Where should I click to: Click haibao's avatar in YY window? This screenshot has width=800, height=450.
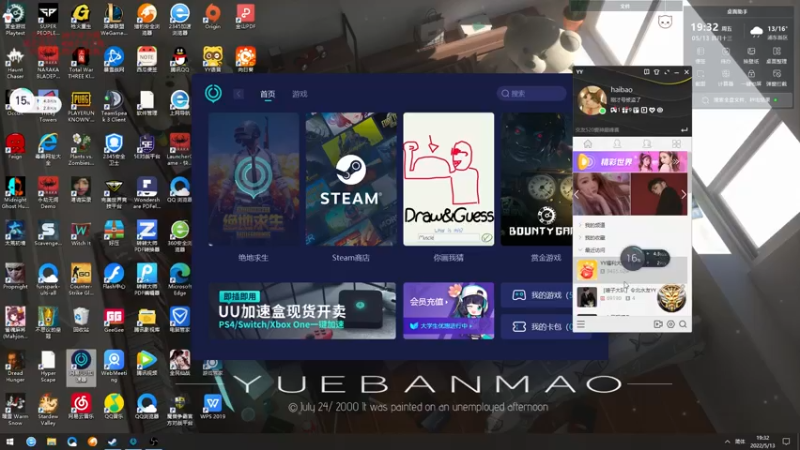592,100
